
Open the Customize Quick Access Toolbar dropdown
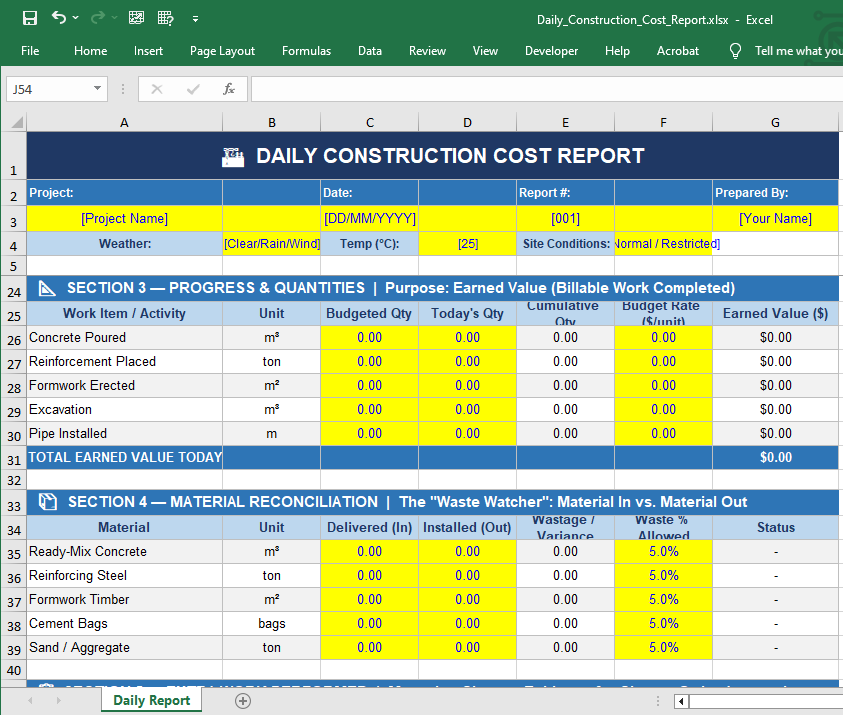coord(195,18)
